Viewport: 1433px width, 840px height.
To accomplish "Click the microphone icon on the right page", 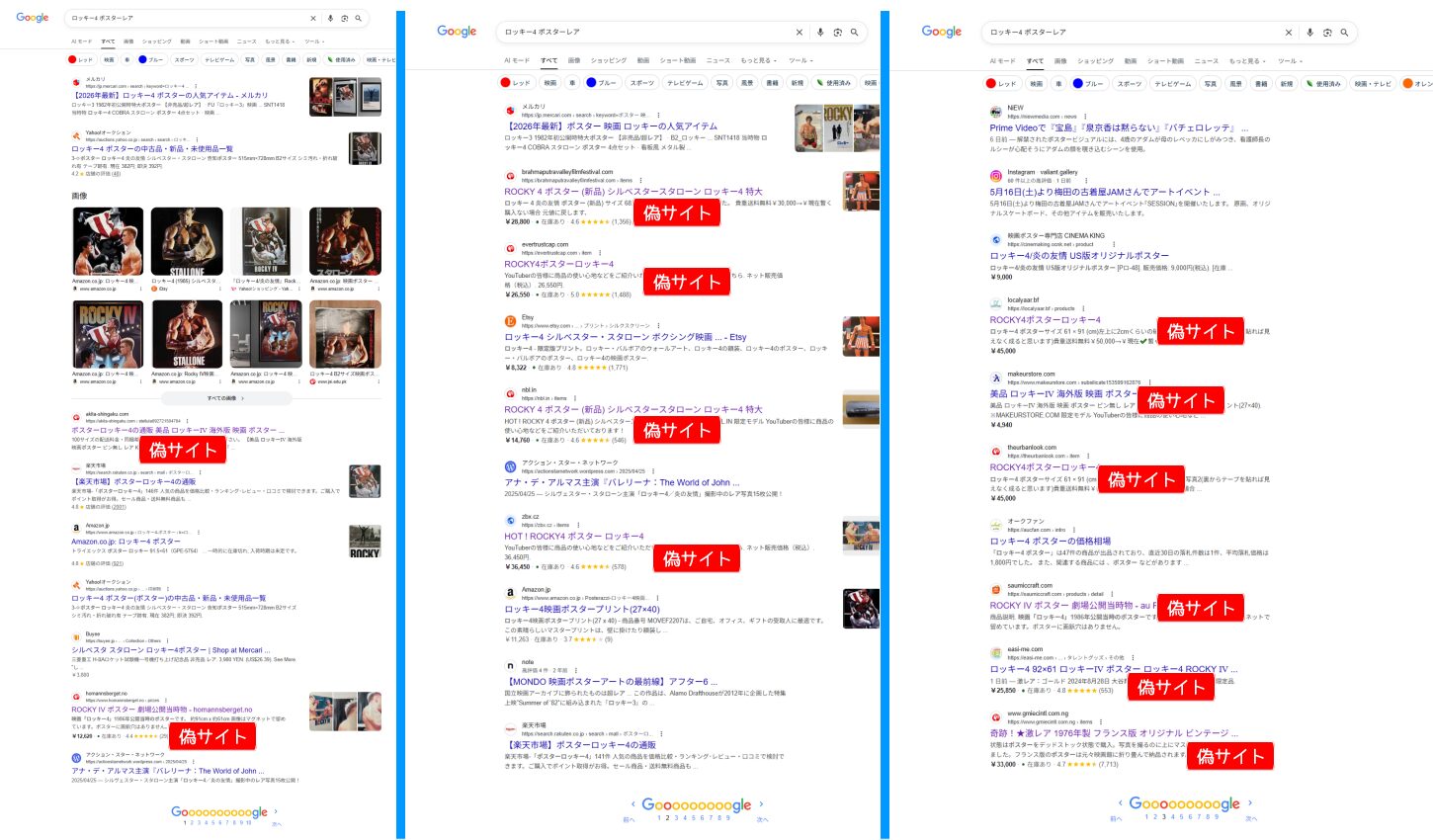I will pyautogui.click(x=1309, y=32).
